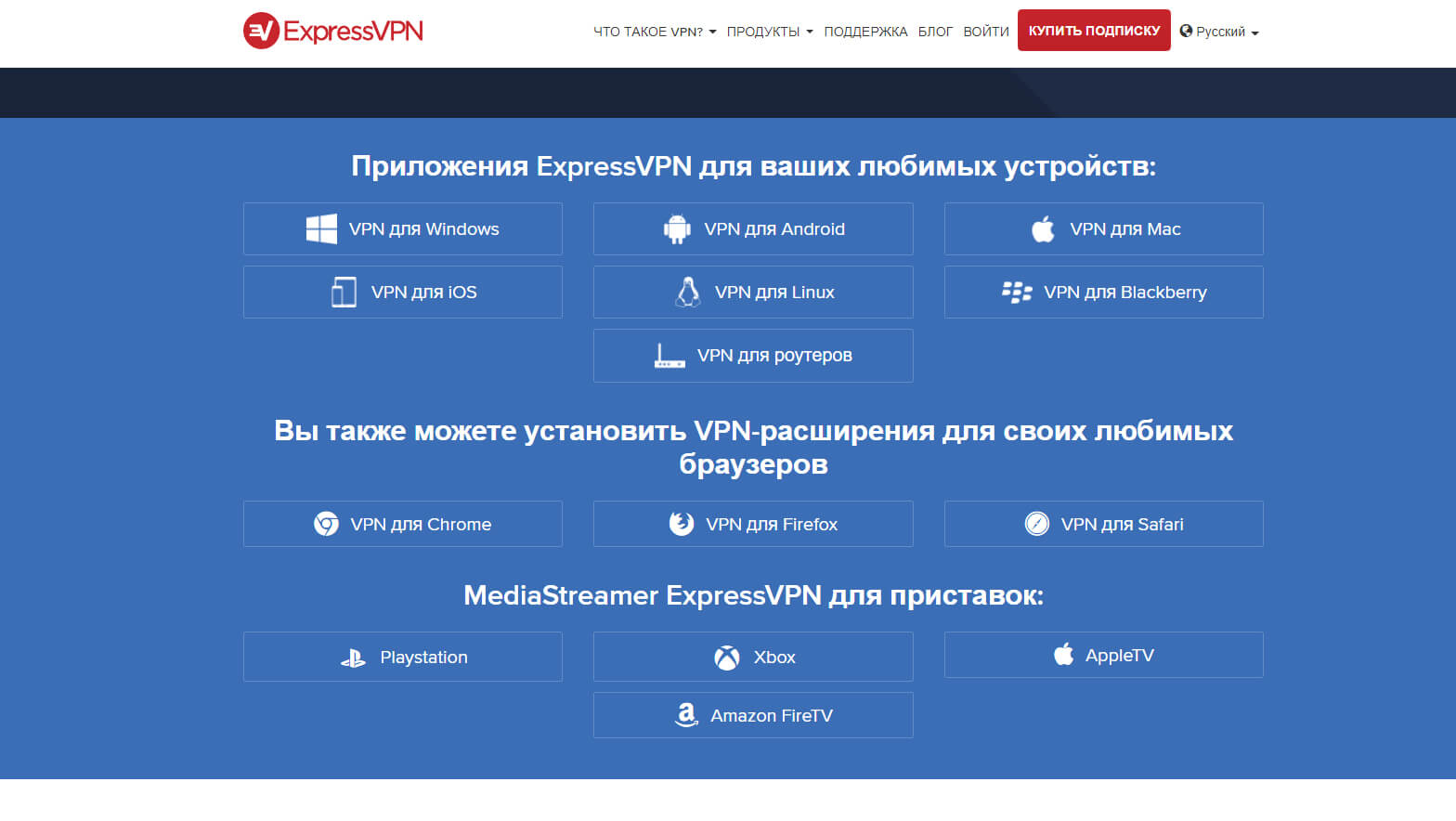Screen dimensions: 1456x821
Task: Click ВОЙТИ to sign in
Action: pyautogui.click(x=985, y=32)
